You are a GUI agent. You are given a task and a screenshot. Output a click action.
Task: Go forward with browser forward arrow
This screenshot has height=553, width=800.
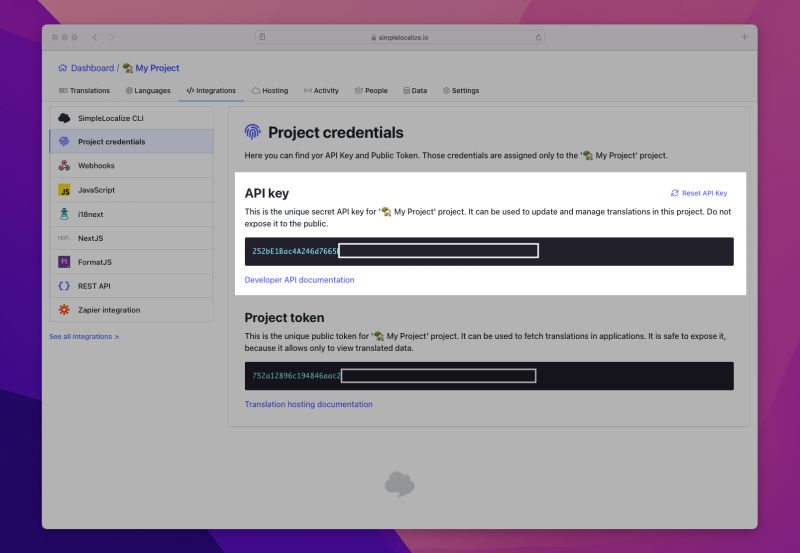112,37
